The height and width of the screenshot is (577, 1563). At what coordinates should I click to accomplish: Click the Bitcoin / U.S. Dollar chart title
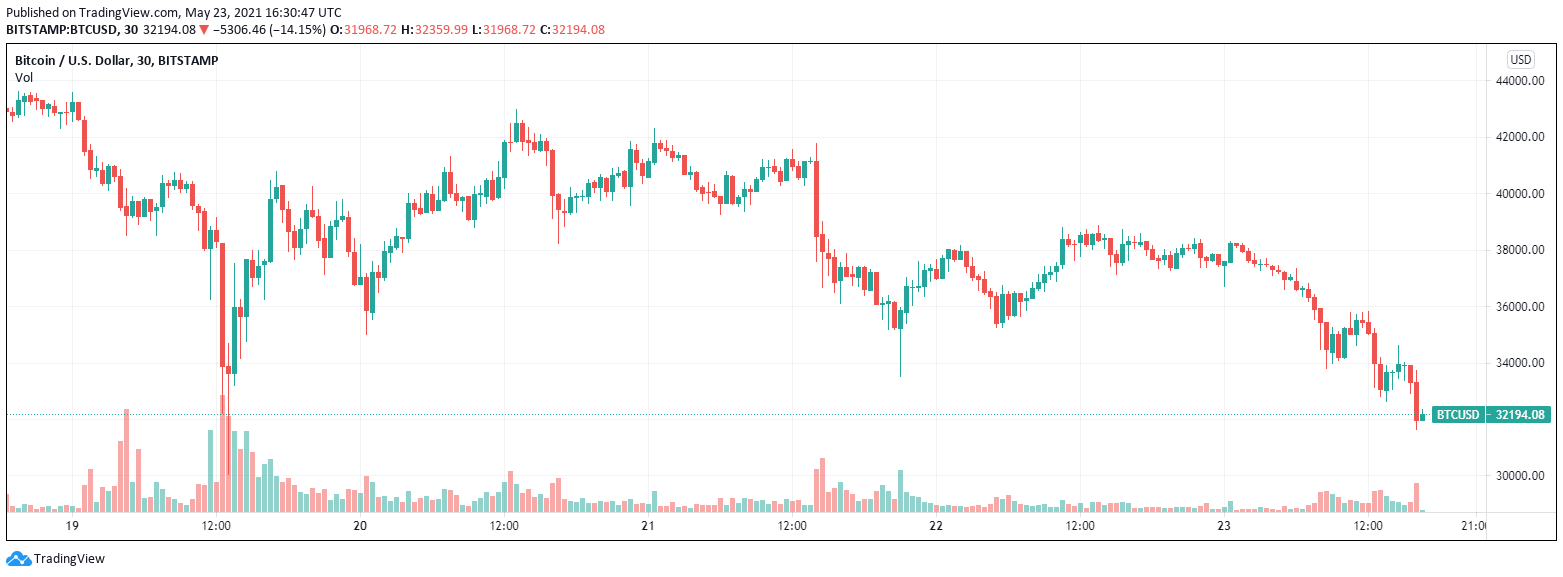click(x=116, y=61)
